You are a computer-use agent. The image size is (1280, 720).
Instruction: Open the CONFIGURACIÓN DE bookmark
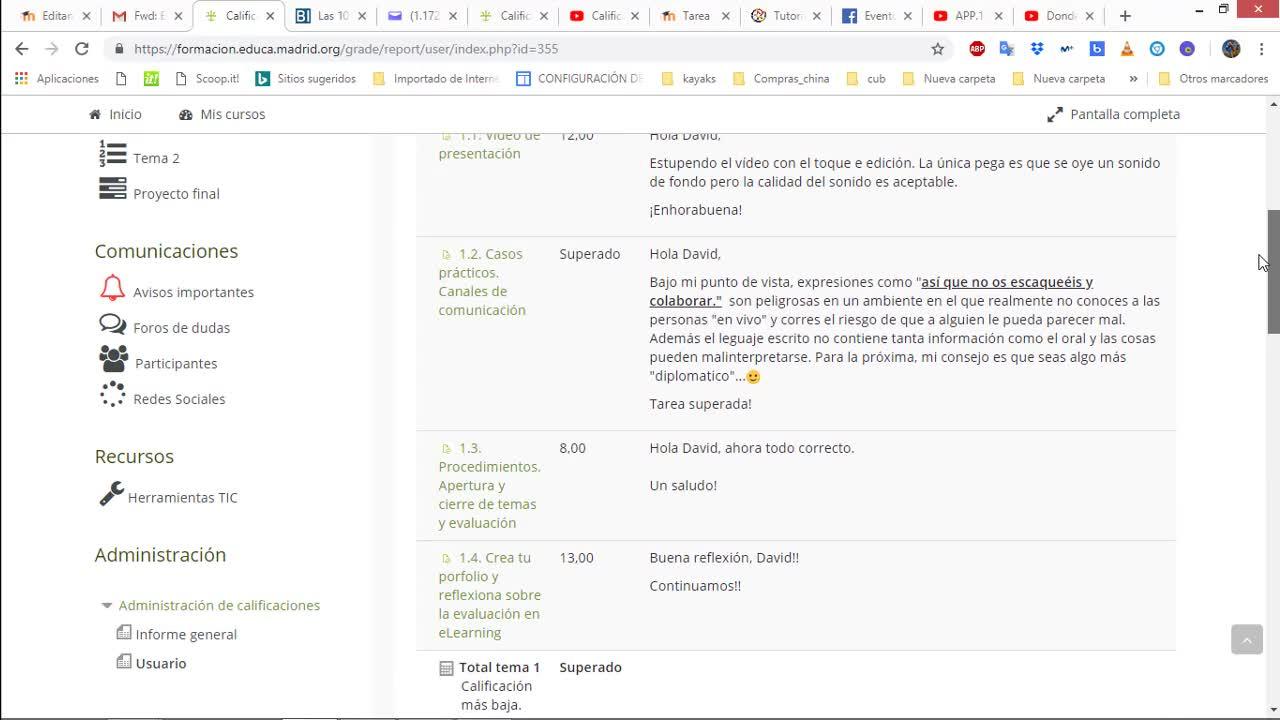[x=580, y=78]
